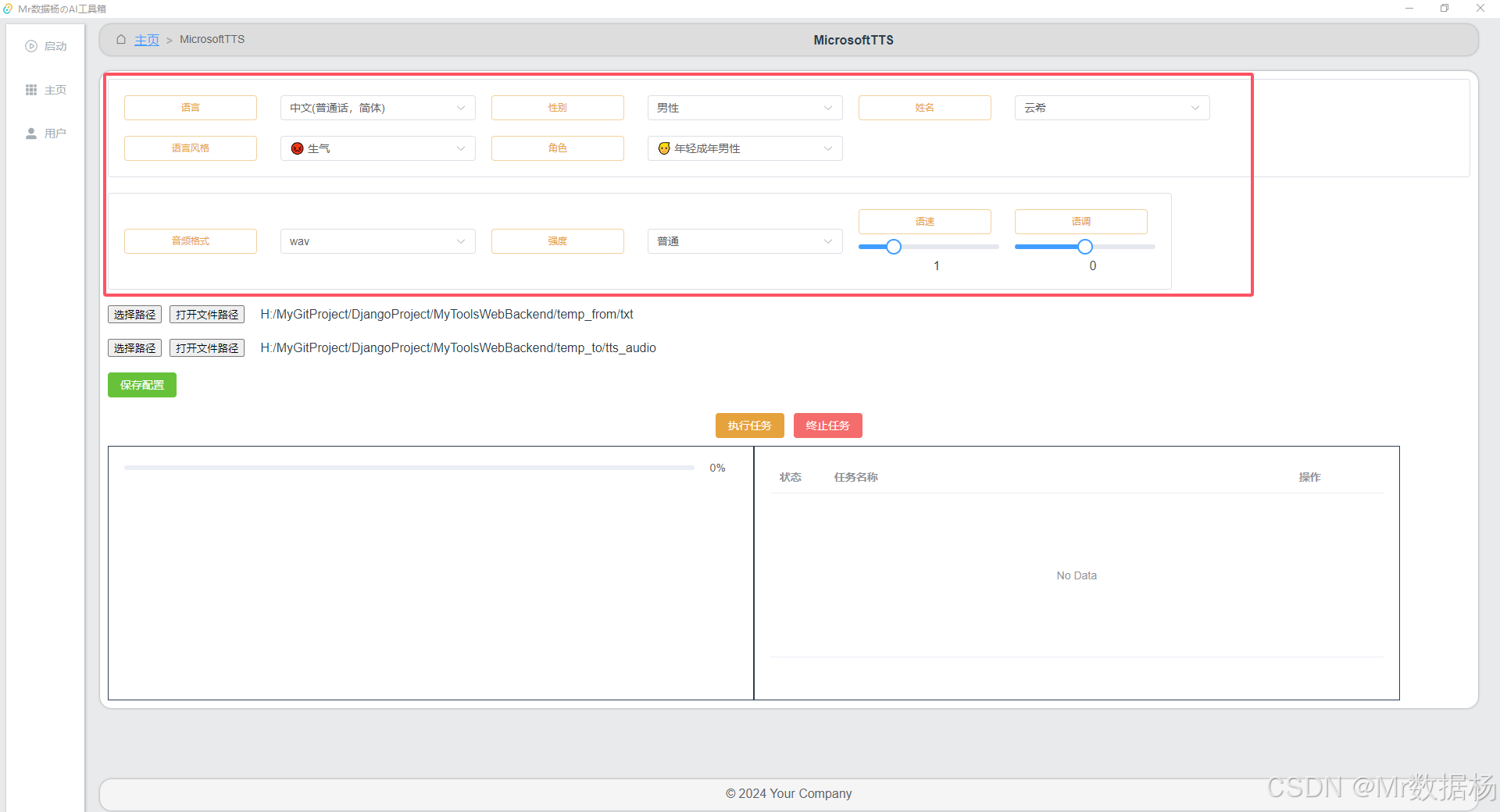Select 主页 in the sidebar menu

click(x=45, y=90)
